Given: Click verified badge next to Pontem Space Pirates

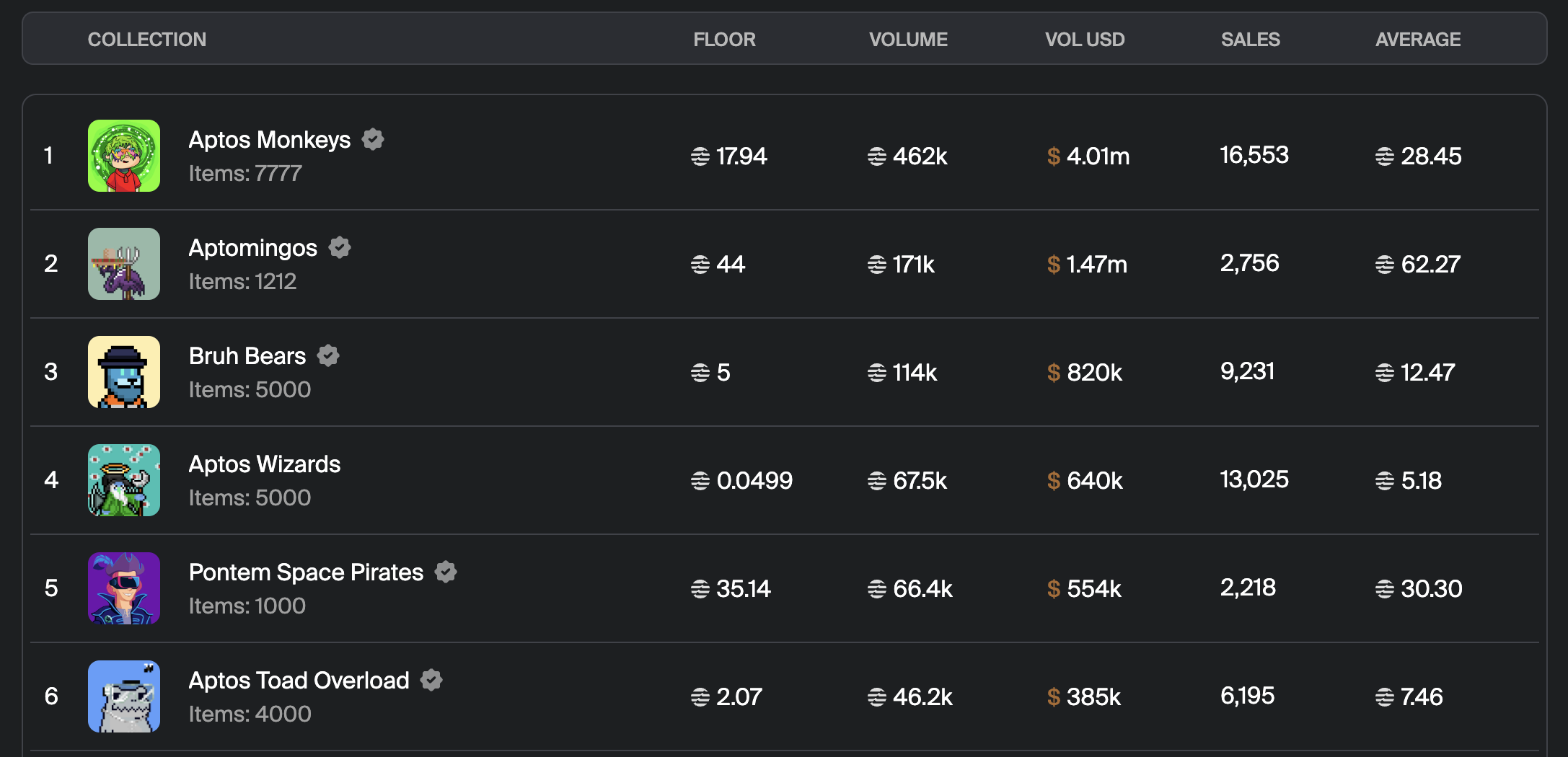Looking at the screenshot, I should pos(446,572).
